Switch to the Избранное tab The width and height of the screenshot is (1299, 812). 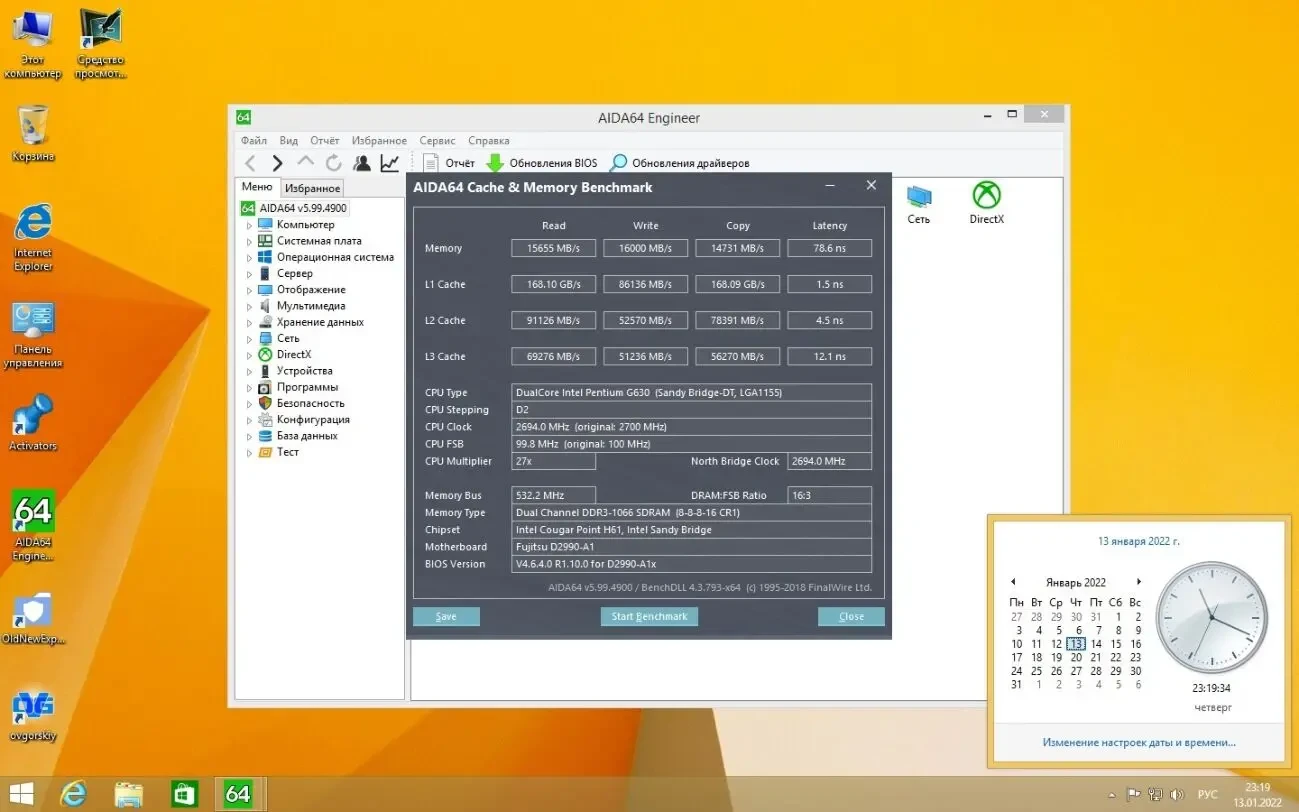tap(312, 188)
